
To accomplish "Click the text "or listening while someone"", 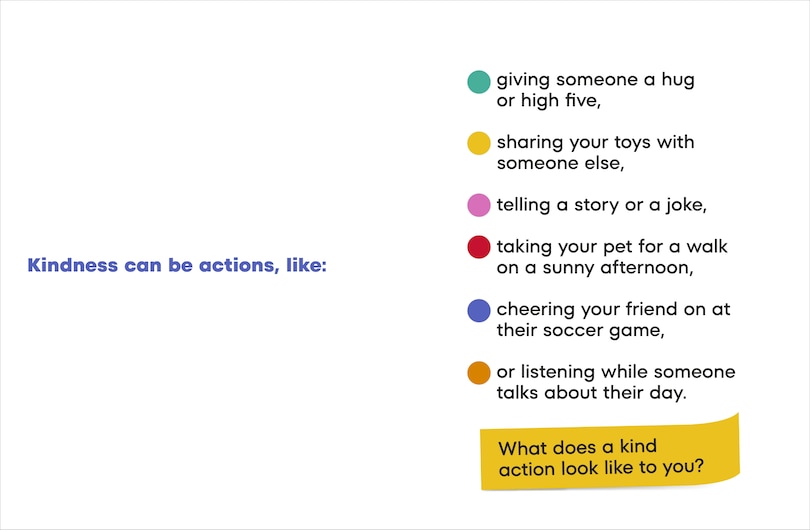I will (x=615, y=372).
